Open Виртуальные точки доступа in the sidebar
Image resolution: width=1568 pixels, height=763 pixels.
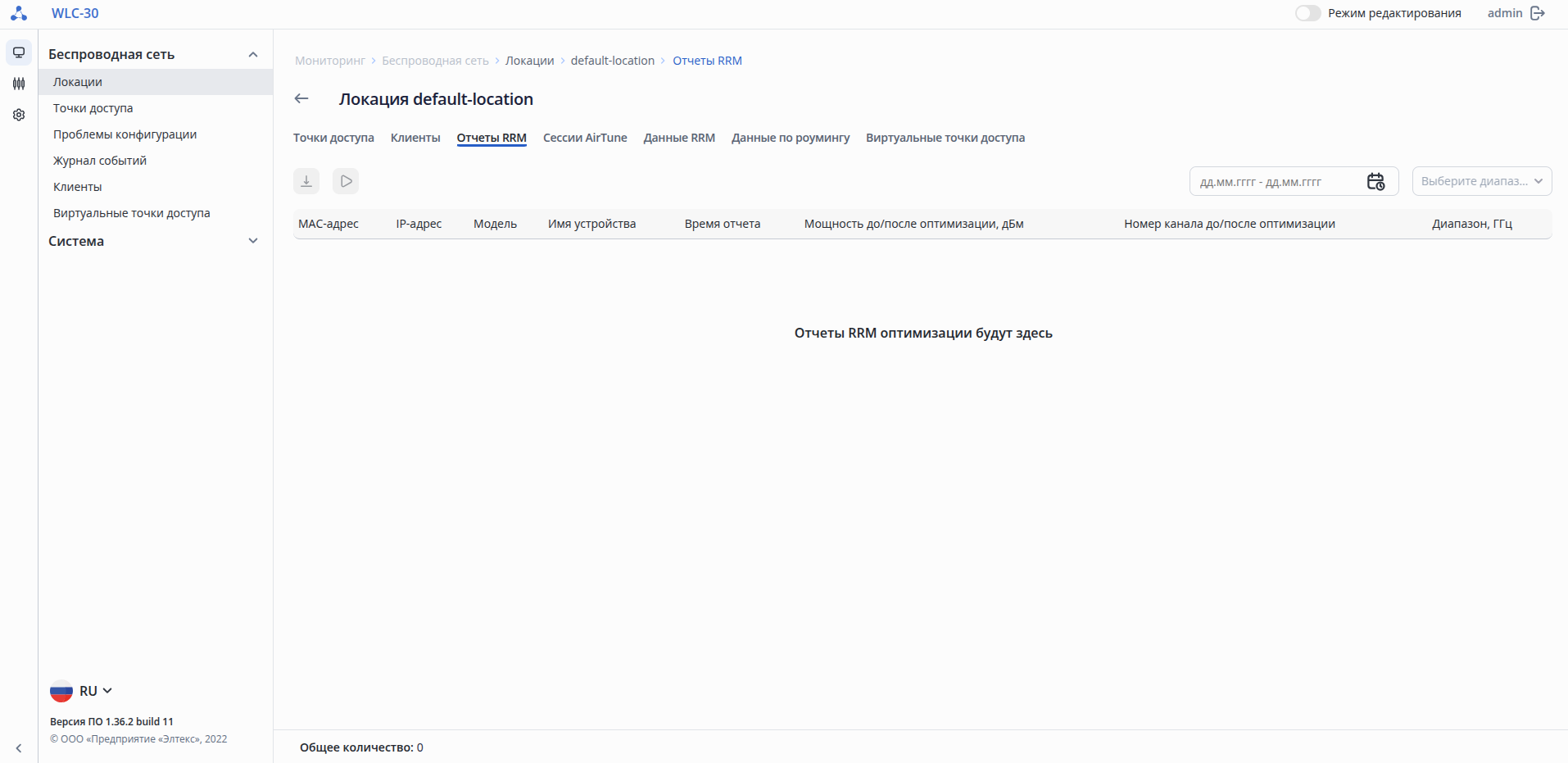coord(156,213)
